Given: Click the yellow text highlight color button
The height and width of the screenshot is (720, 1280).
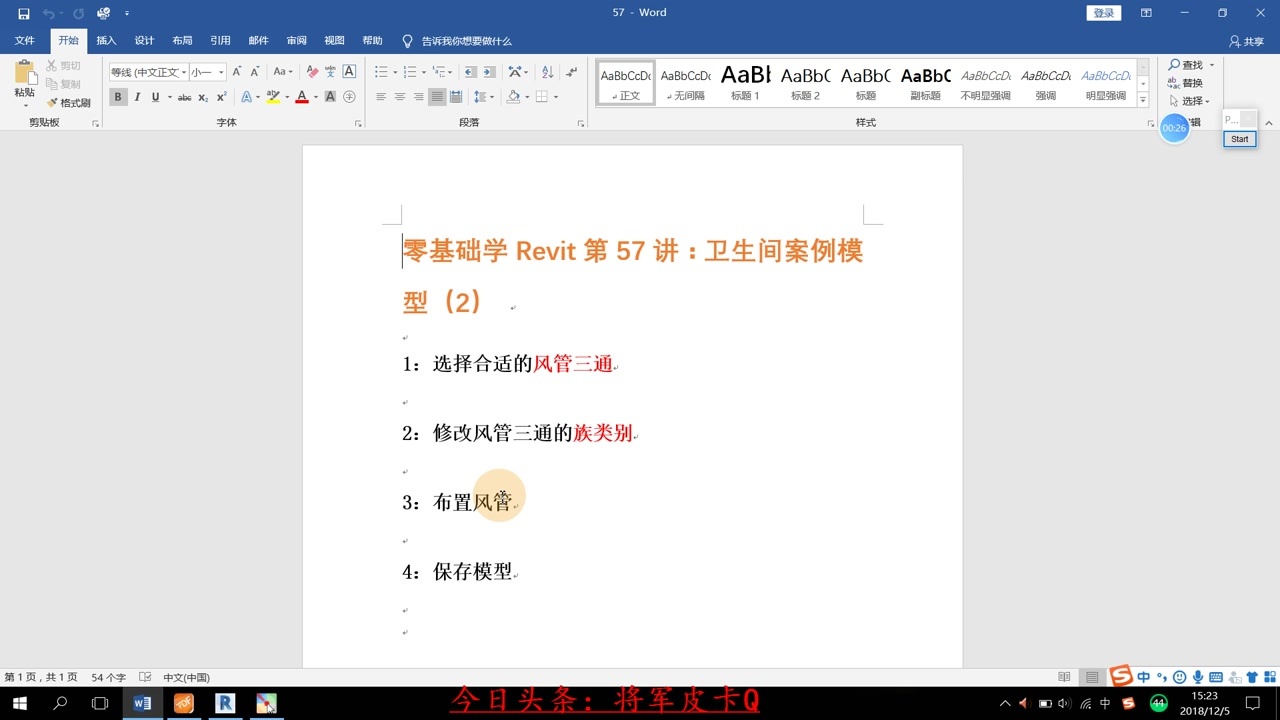Looking at the screenshot, I should [x=272, y=97].
